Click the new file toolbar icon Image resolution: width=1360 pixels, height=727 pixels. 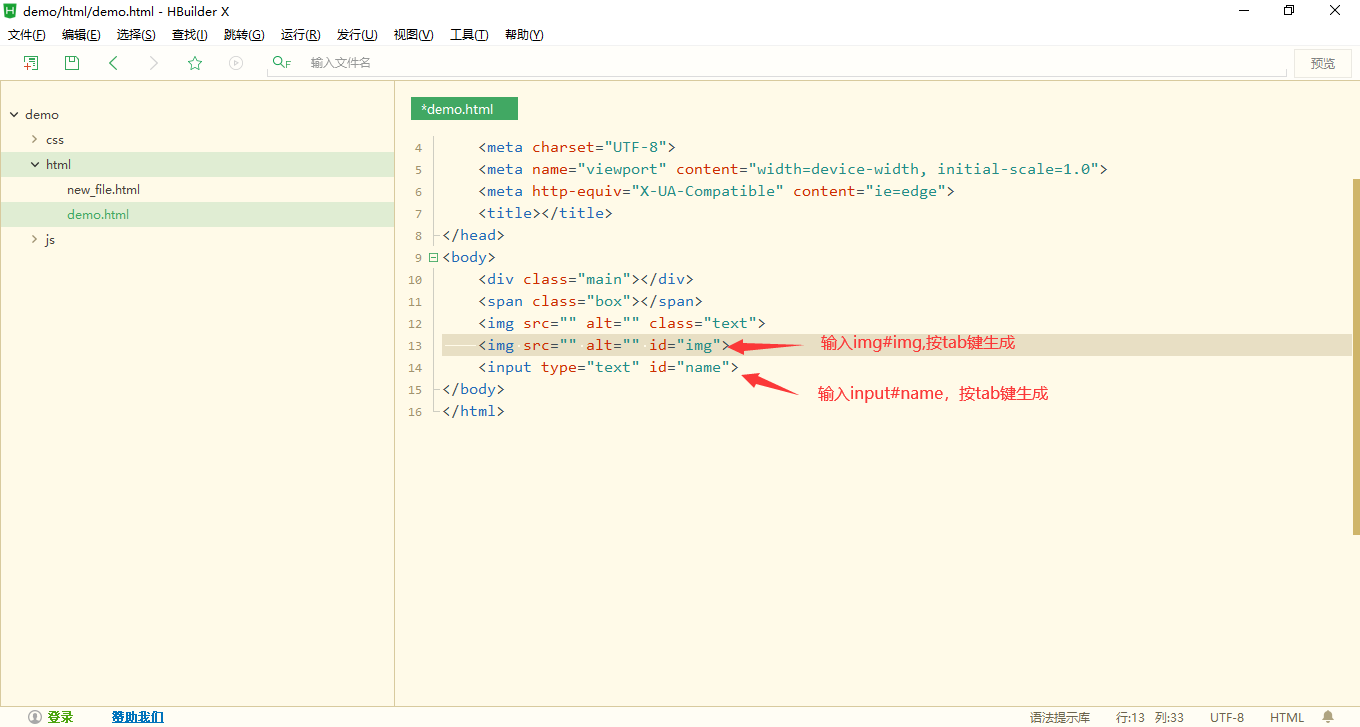pos(31,63)
